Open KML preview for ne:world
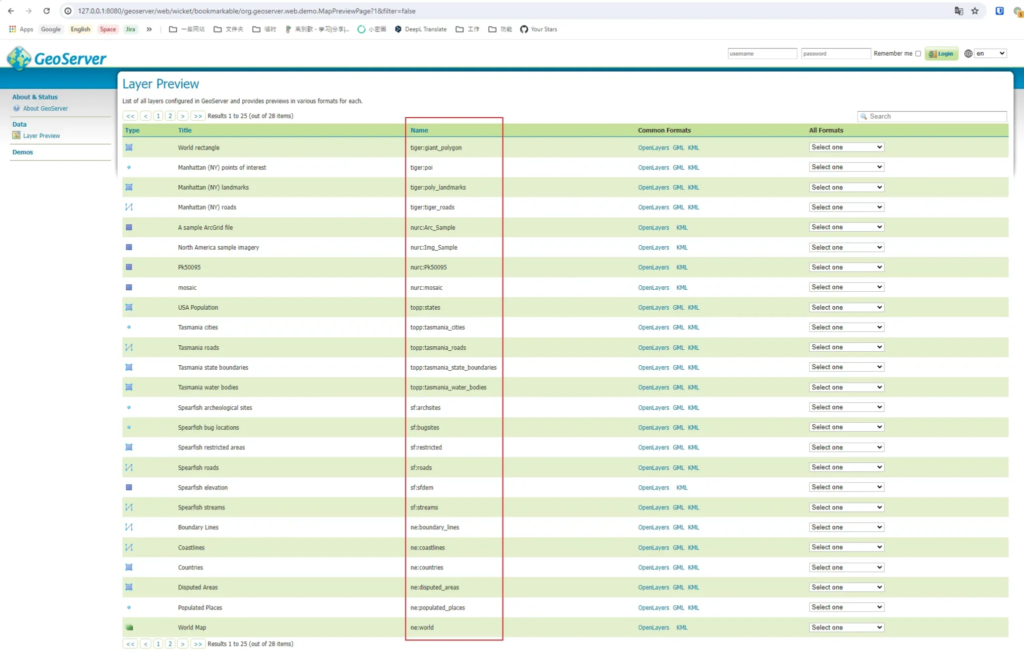This screenshot has height=655, width=1024. pos(682,628)
